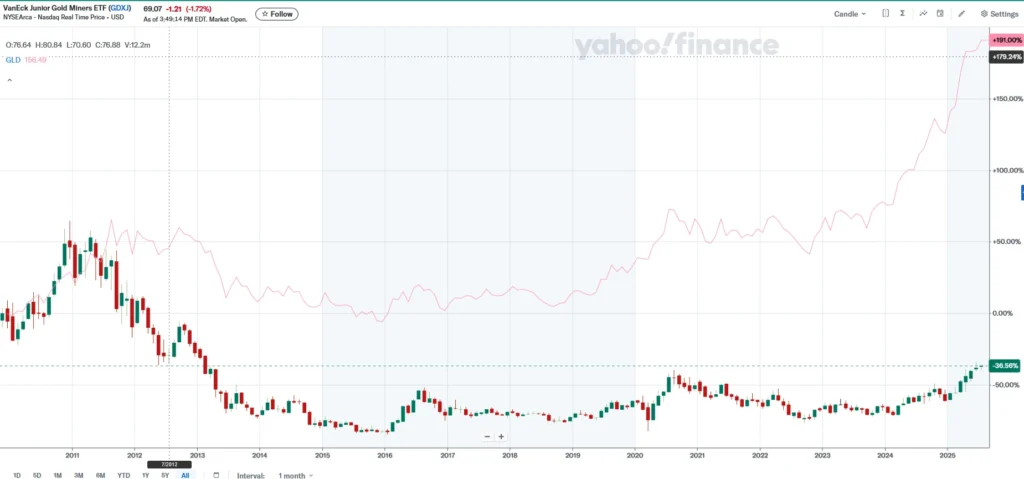Zoom out the chart with minus button
Viewport: 1024px width, 479px height.
tap(487, 437)
